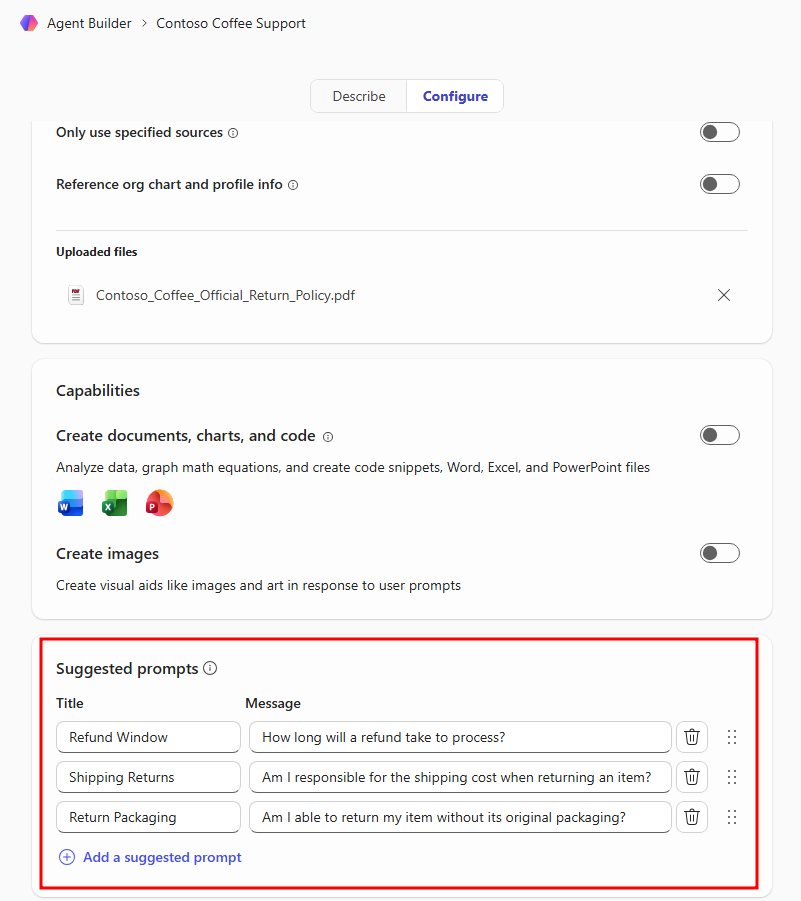The image size is (801, 901).
Task: Delete the Refund Window suggested prompt
Action: [x=691, y=737]
